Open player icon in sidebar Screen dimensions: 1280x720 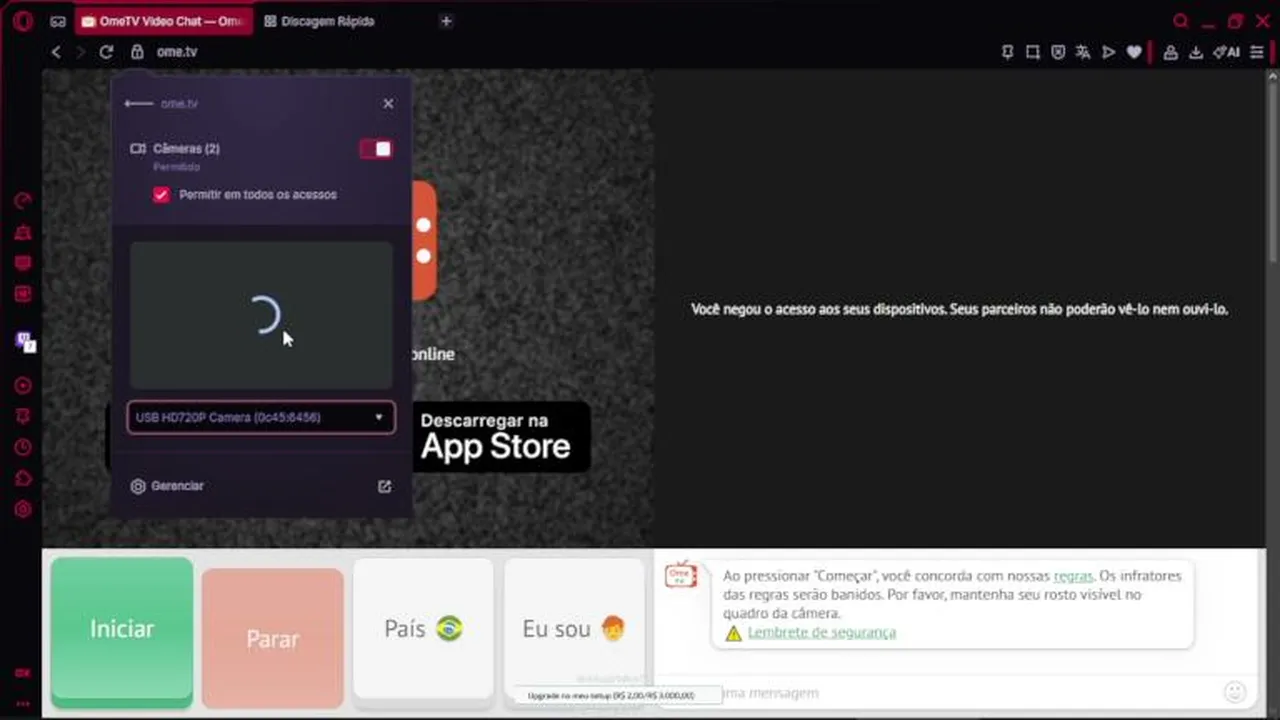tap(23, 385)
